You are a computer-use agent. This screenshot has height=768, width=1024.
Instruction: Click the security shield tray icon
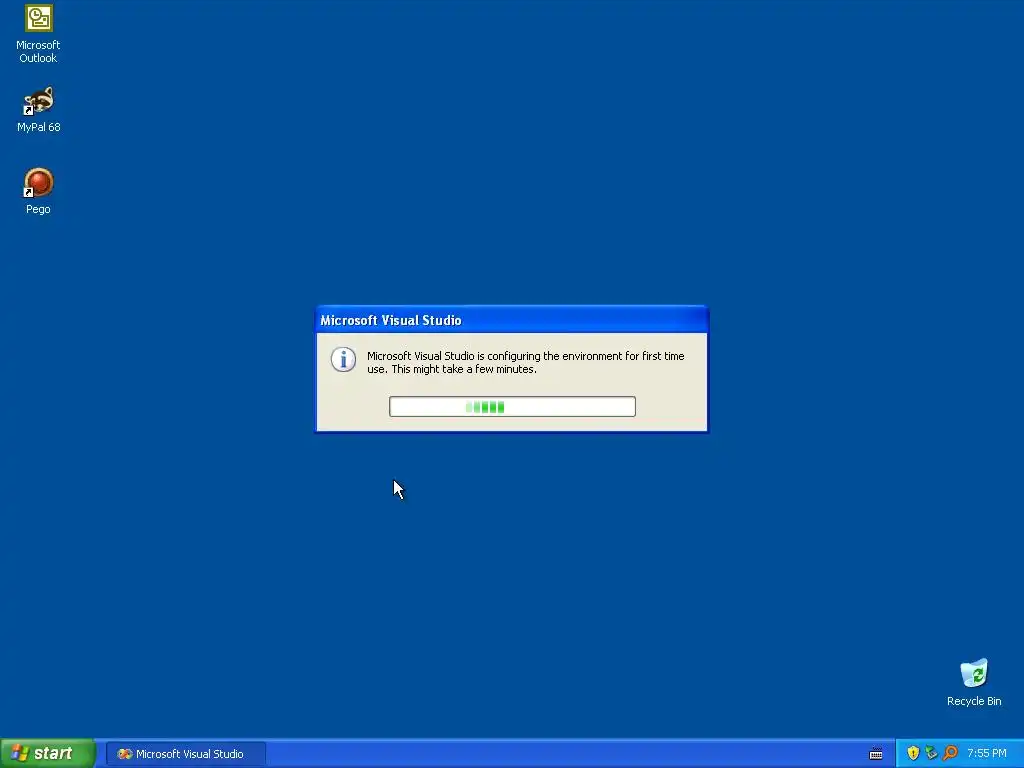tap(913, 753)
